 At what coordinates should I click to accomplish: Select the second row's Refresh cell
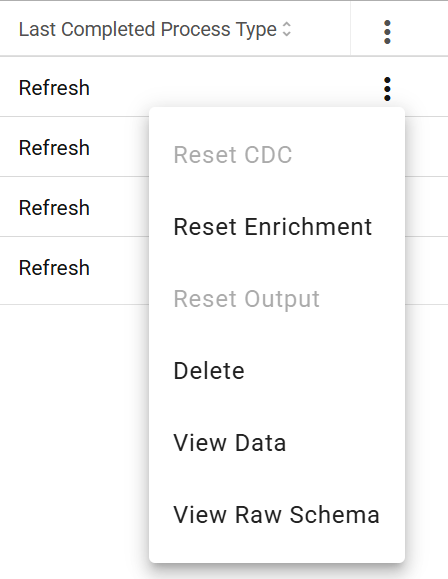tap(54, 148)
